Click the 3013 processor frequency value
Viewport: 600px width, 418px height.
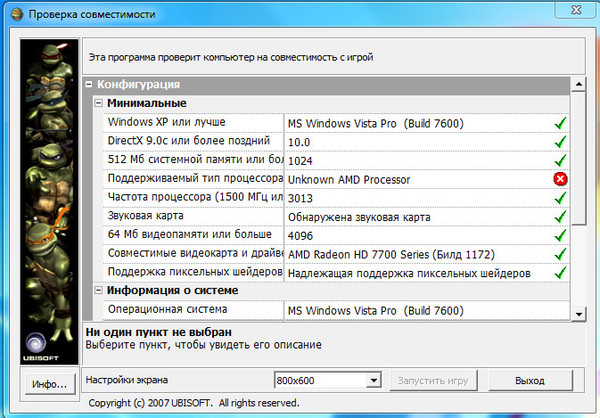coord(300,199)
